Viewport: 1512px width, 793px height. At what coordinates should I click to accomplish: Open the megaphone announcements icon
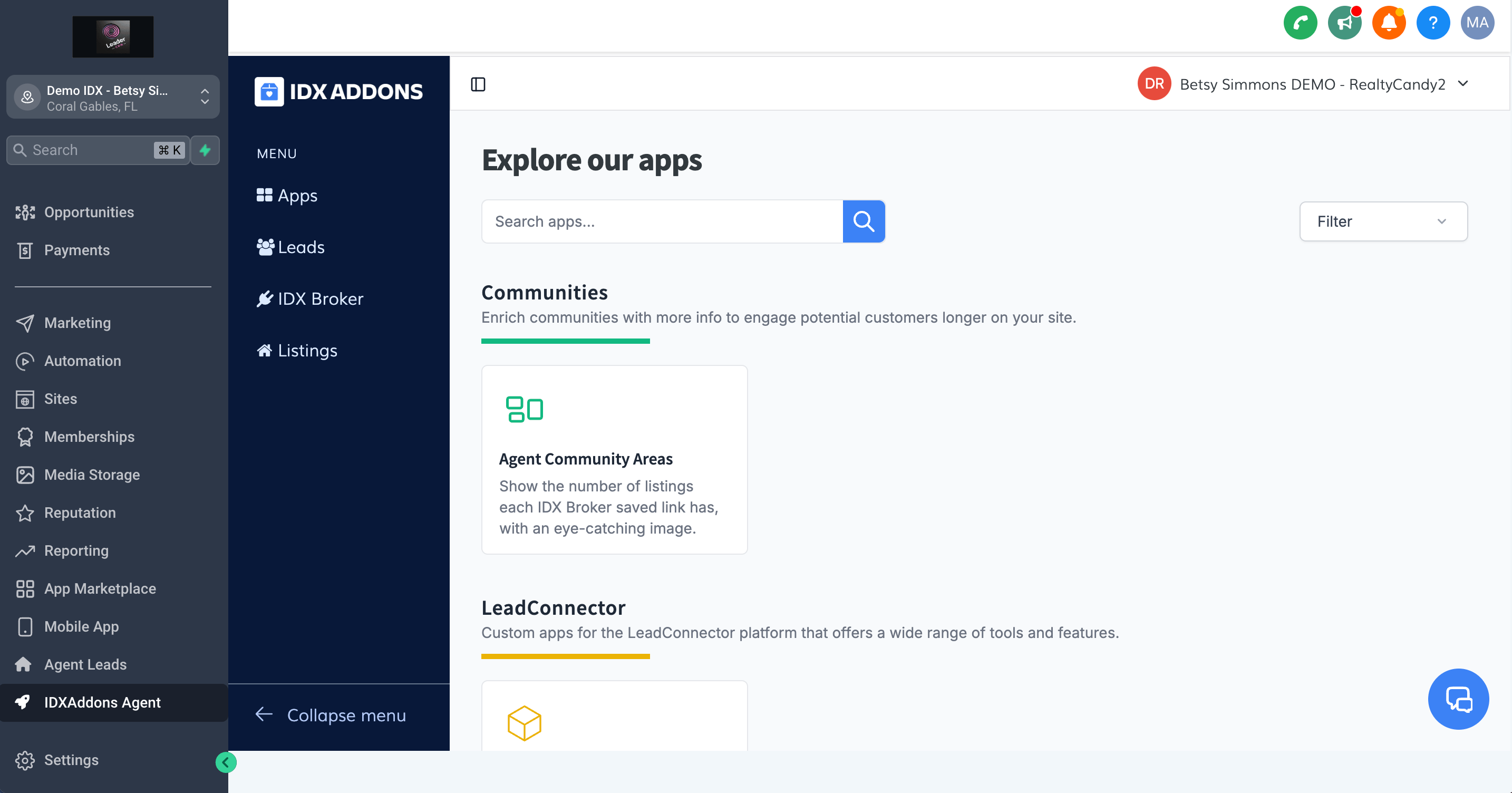1344,23
